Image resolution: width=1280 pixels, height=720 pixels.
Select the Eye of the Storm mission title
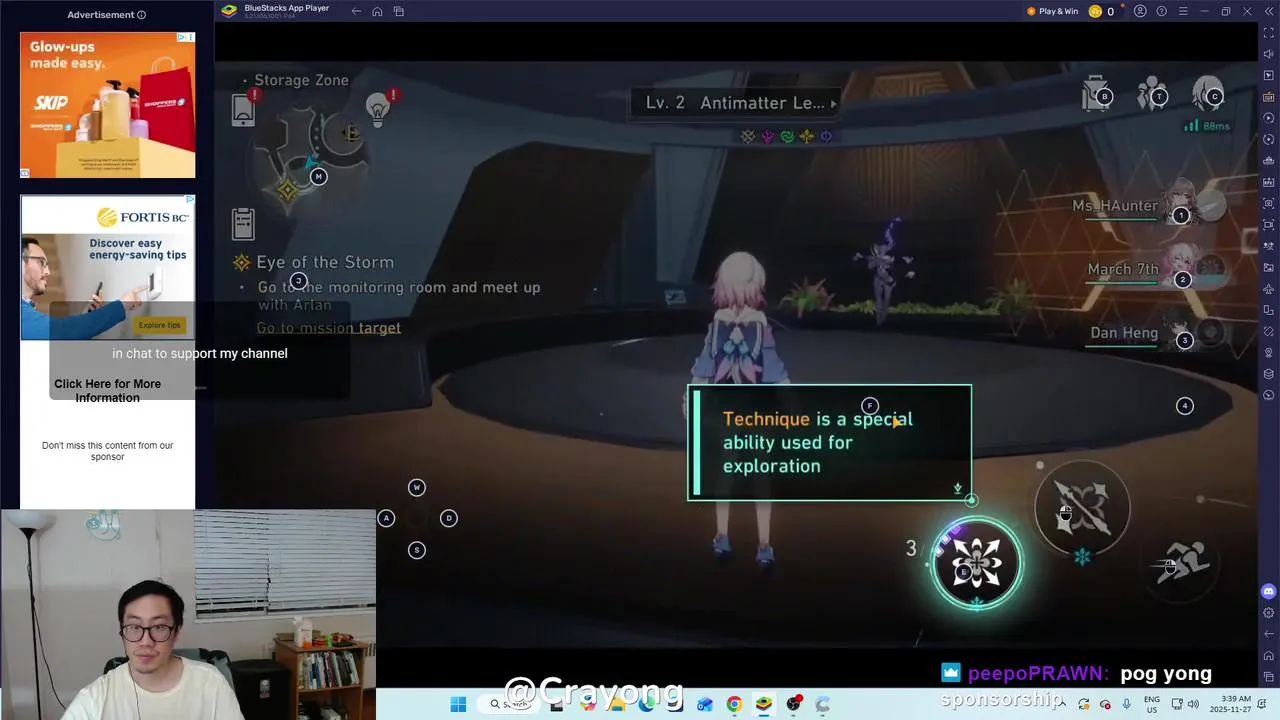pos(325,262)
